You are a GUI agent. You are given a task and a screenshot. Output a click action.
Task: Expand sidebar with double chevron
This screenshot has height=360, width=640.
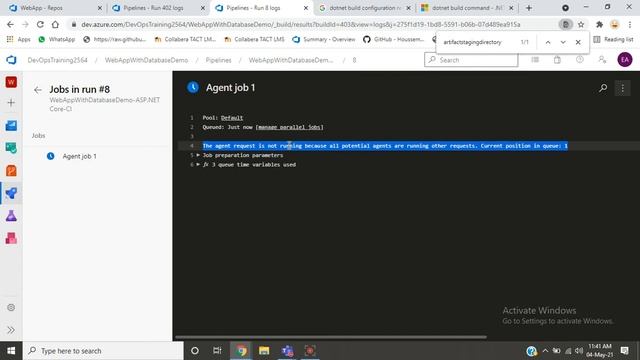tap(11, 330)
